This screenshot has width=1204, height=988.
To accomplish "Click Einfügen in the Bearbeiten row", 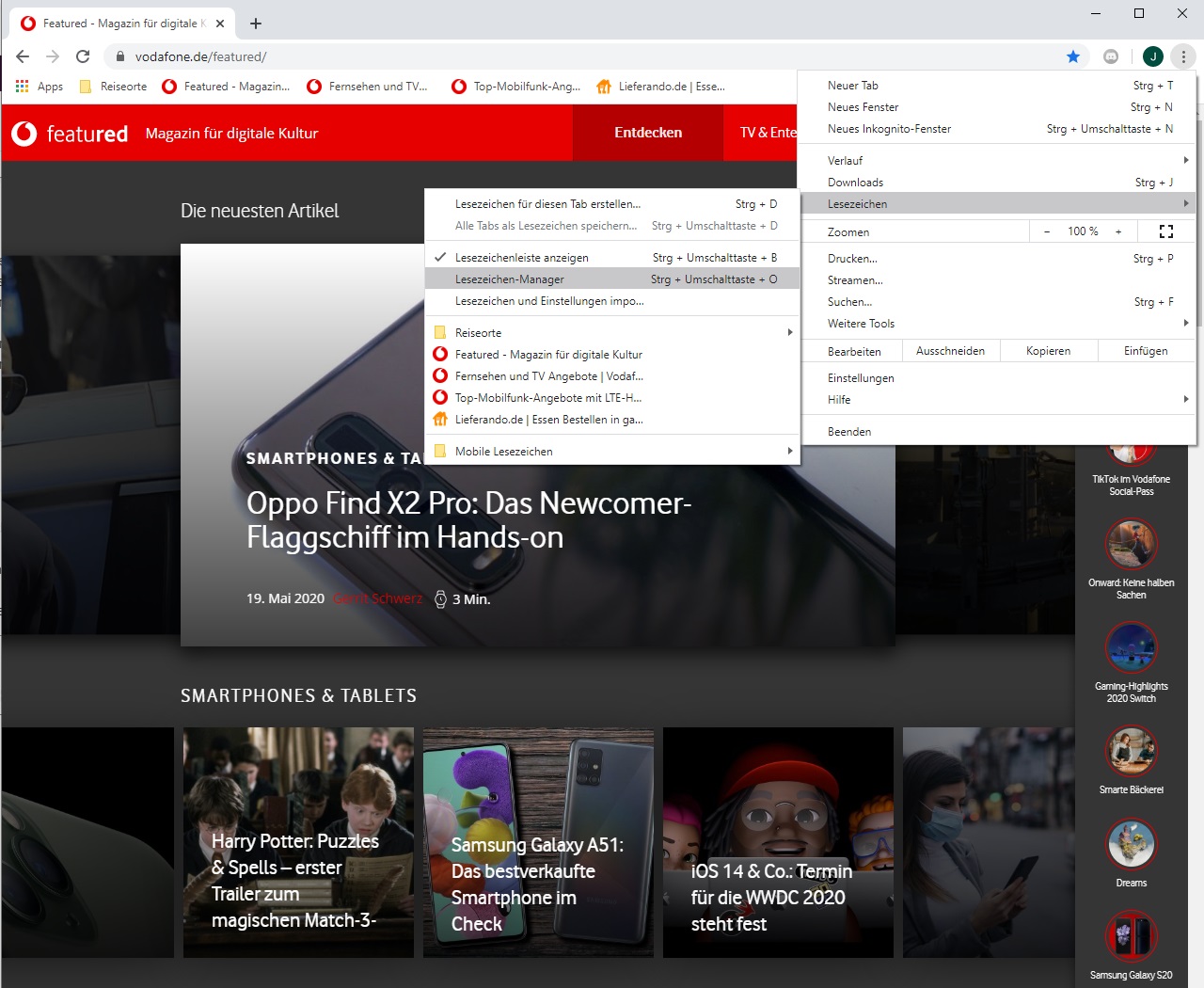I will pos(1146,351).
